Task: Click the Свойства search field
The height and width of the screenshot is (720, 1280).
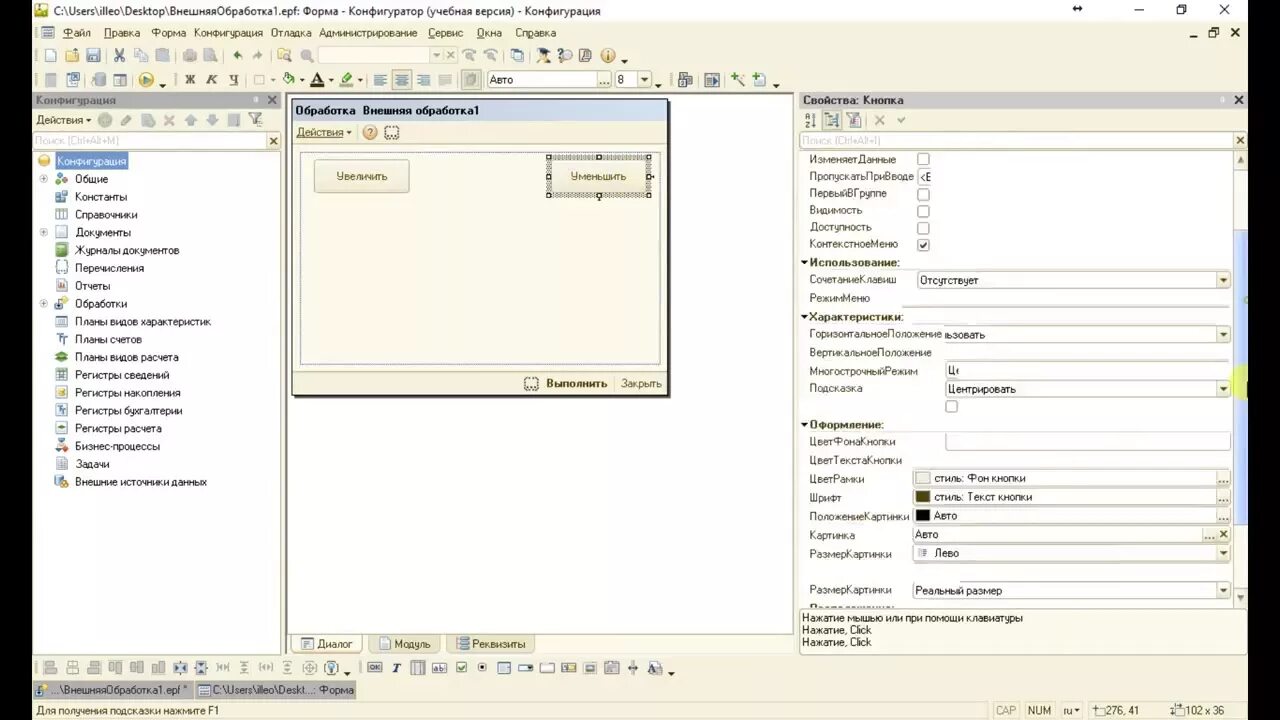Action: click(x=1017, y=141)
